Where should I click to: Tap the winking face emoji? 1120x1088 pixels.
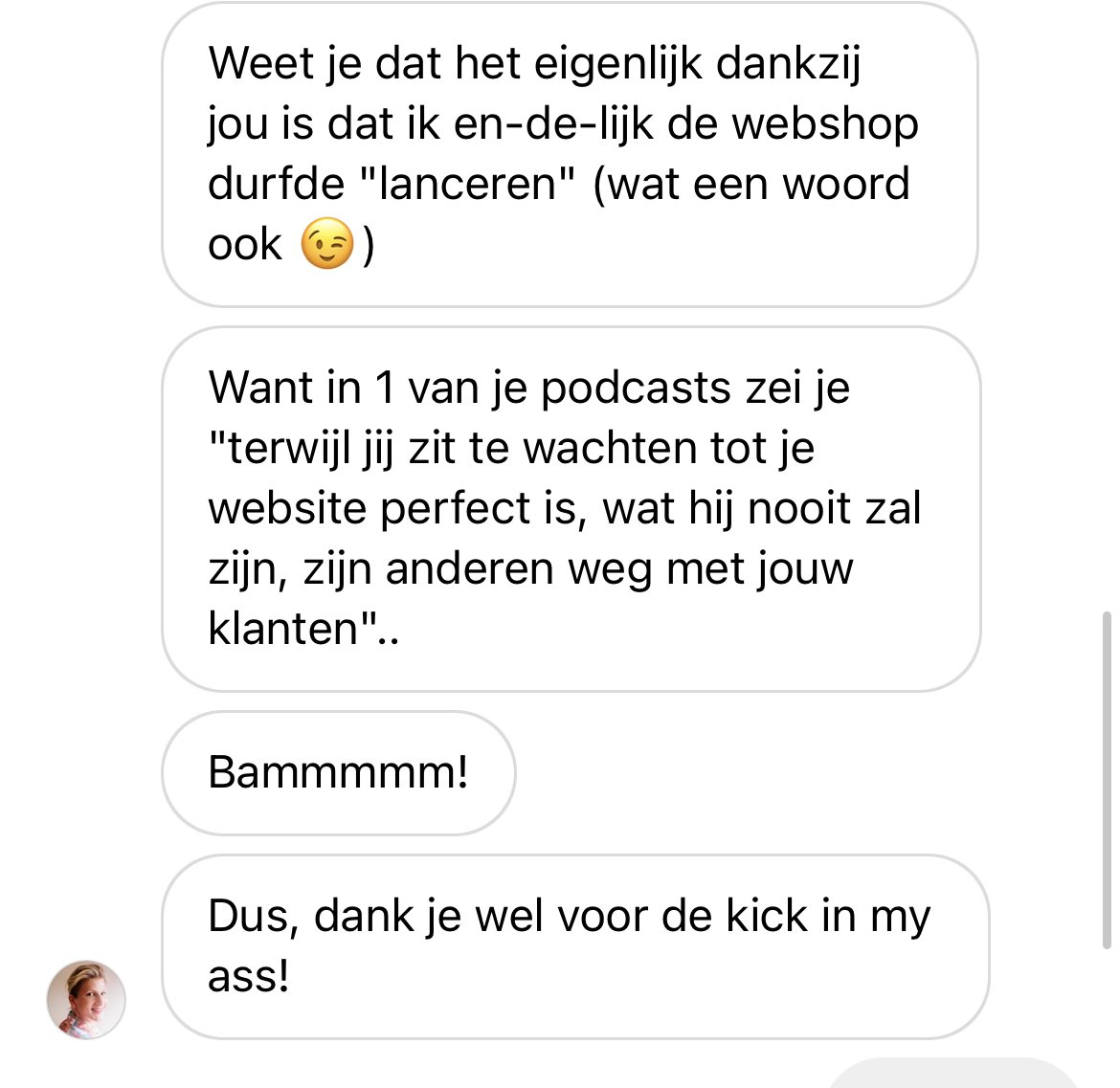click(x=327, y=243)
